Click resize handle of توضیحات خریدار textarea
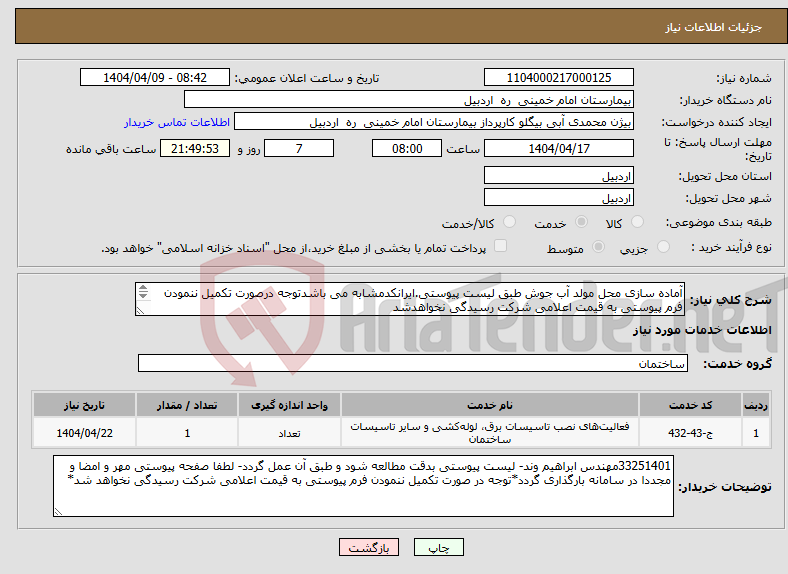The width and height of the screenshot is (788, 574). coord(58,511)
